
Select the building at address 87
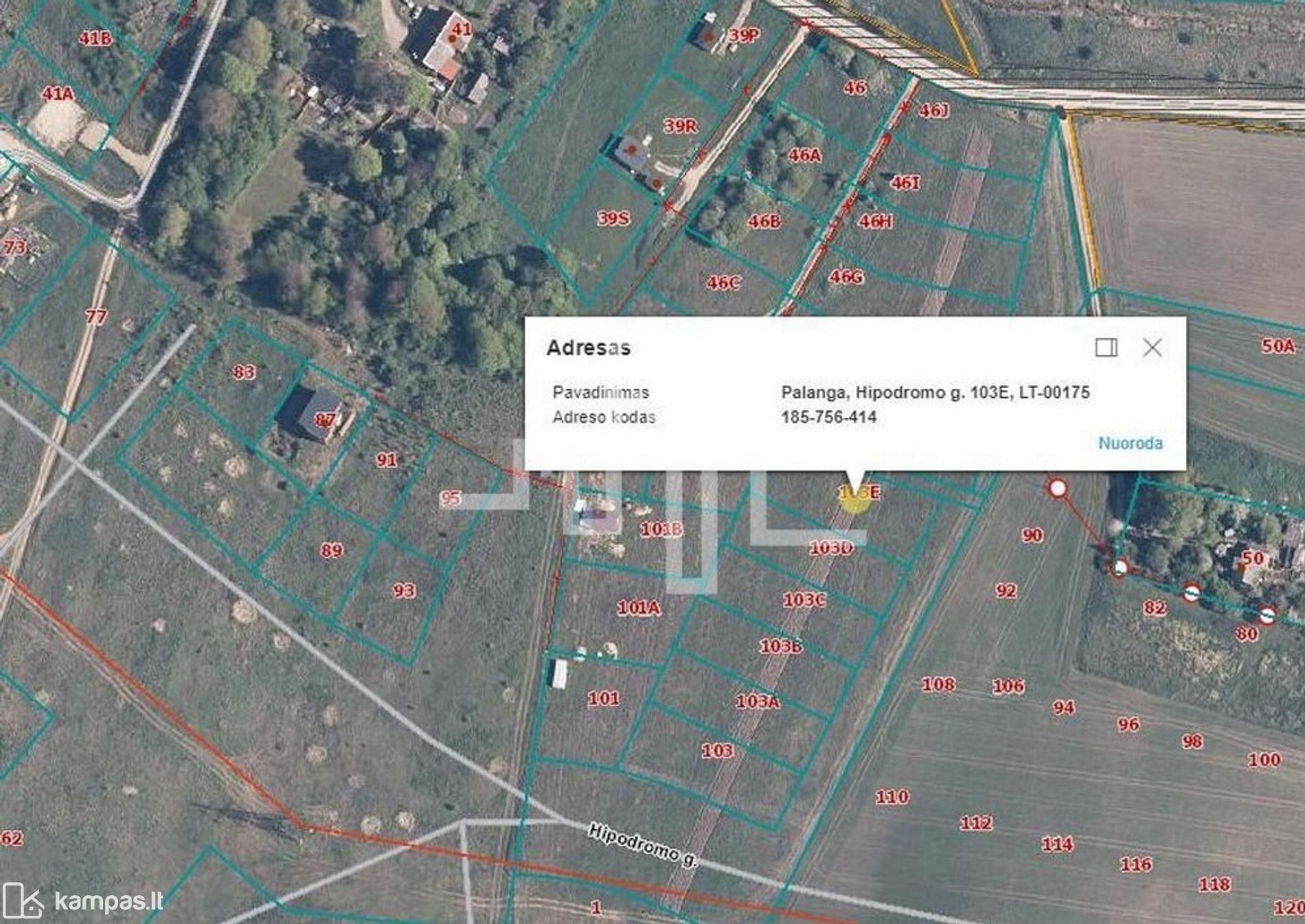[x=309, y=414]
